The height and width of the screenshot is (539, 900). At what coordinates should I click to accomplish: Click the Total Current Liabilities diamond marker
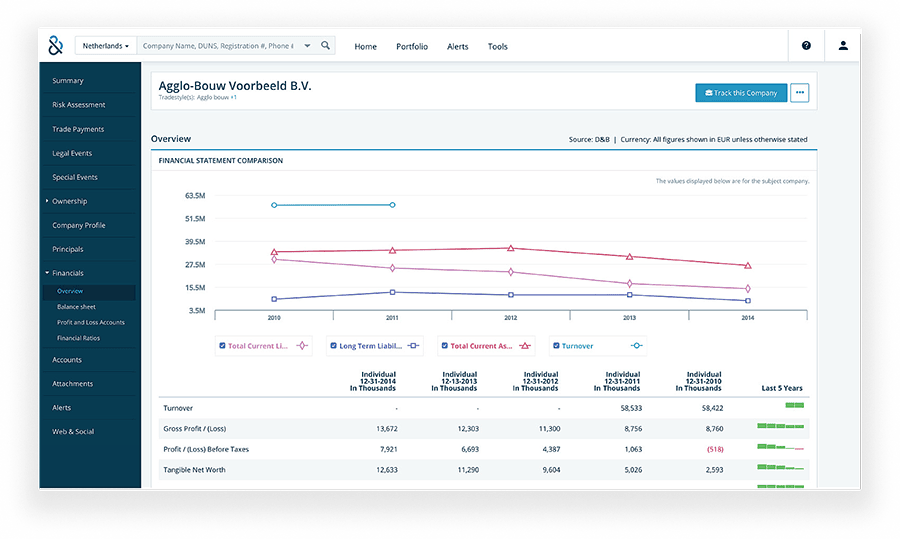pyautogui.click(x=302, y=346)
